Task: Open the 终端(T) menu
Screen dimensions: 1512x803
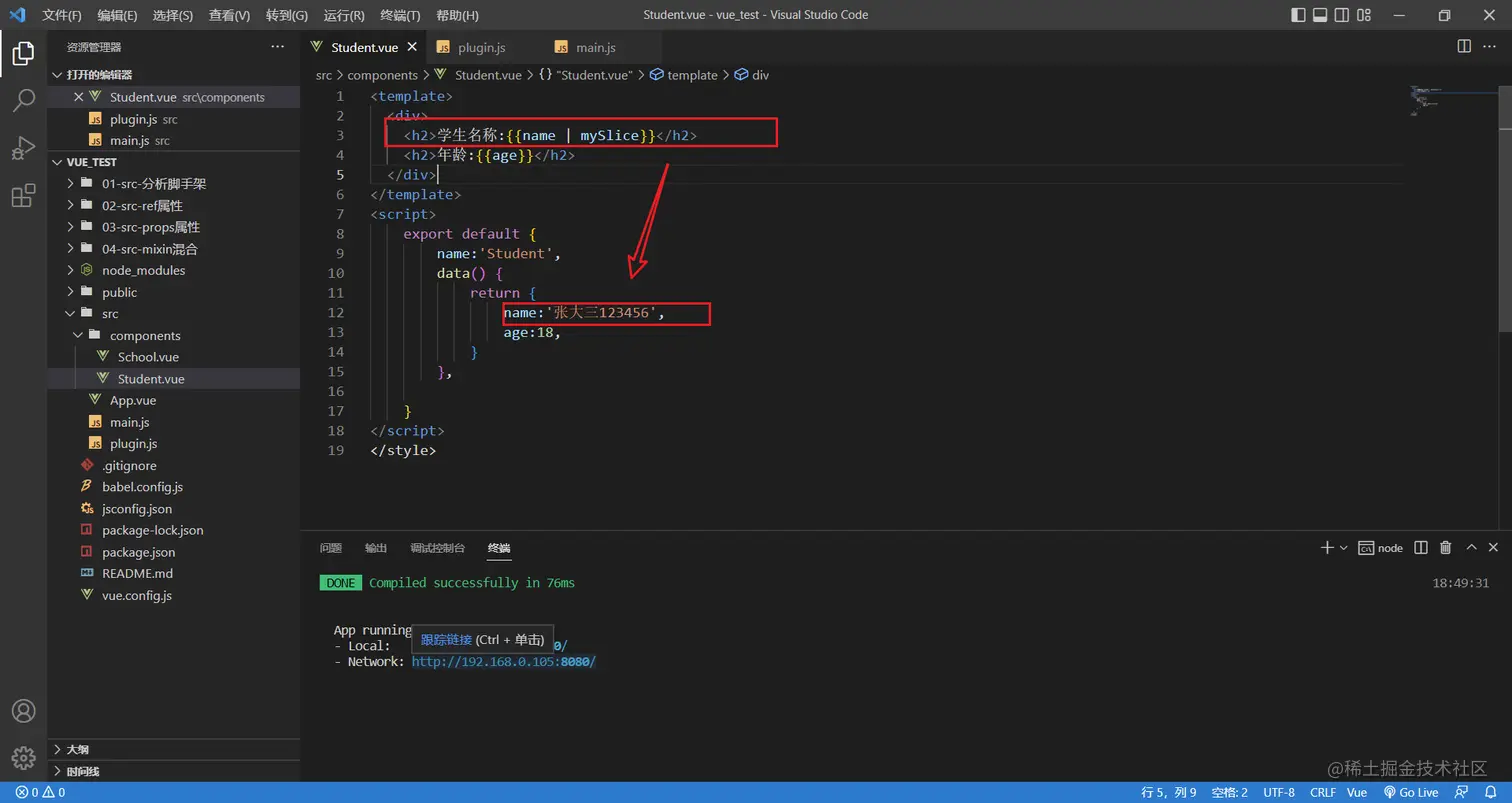Action: coord(401,15)
